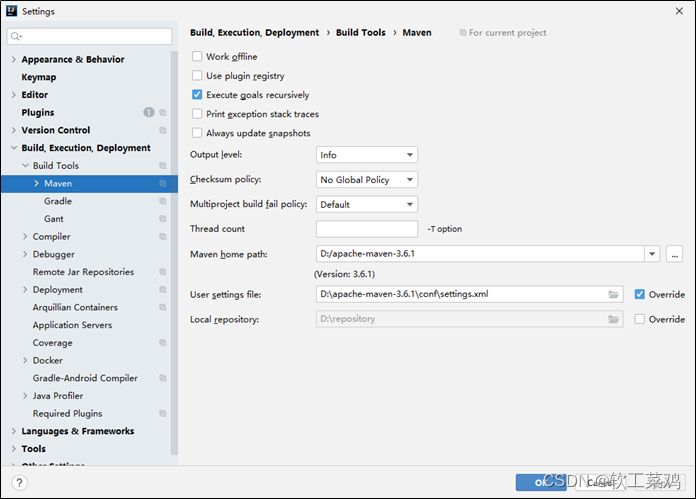Click Build Tools breadcrumb link
The width and height of the screenshot is (696, 499).
pos(360,32)
